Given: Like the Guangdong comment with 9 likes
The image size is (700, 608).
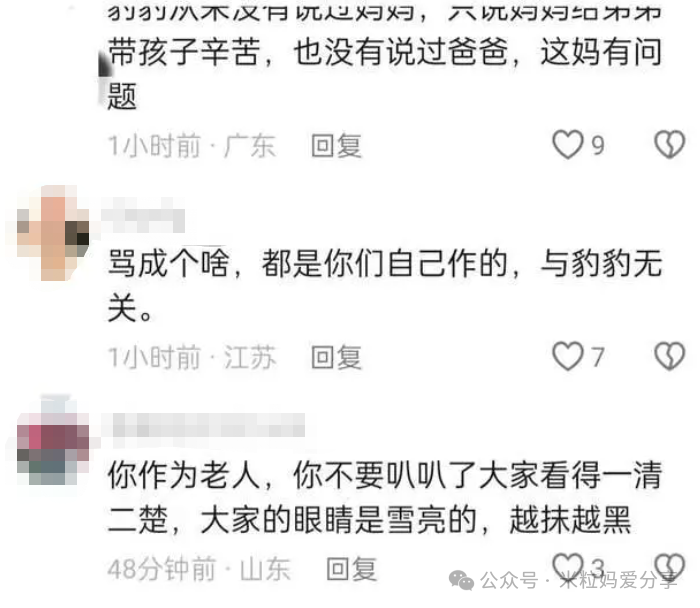Looking at the screenshot, I should (x=567, y=145).
